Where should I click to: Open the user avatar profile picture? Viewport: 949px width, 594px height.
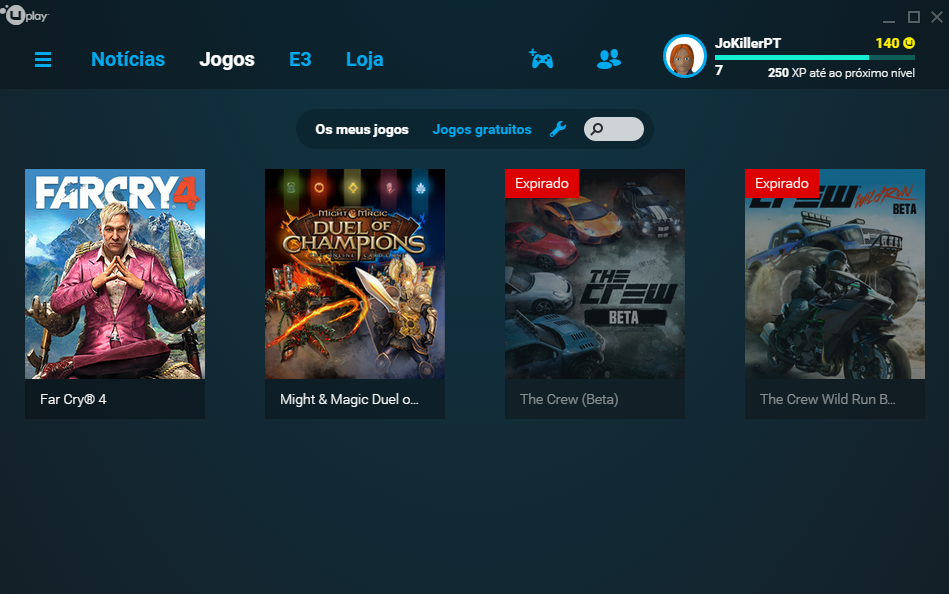685,56
